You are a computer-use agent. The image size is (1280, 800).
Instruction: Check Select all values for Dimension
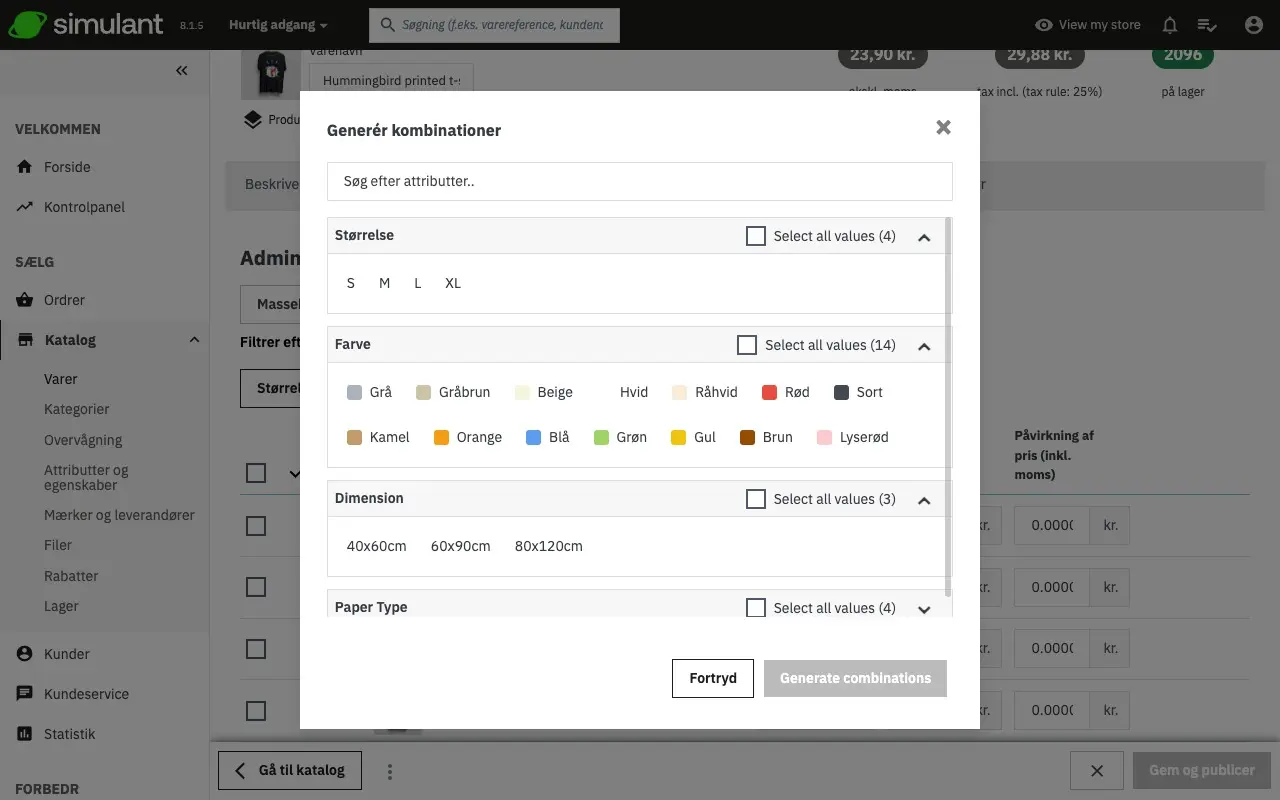pos(756,499)
